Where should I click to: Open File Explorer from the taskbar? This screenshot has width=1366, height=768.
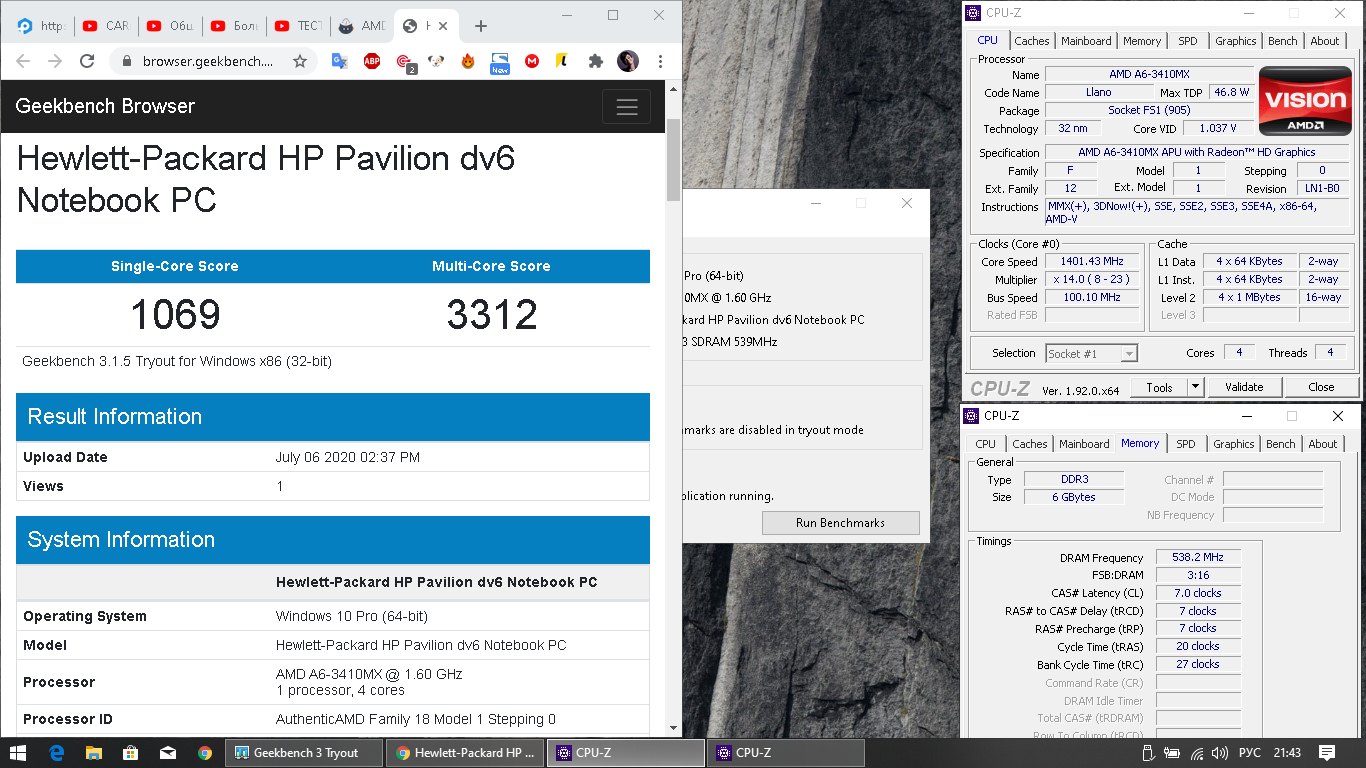(x=93, y=753)
